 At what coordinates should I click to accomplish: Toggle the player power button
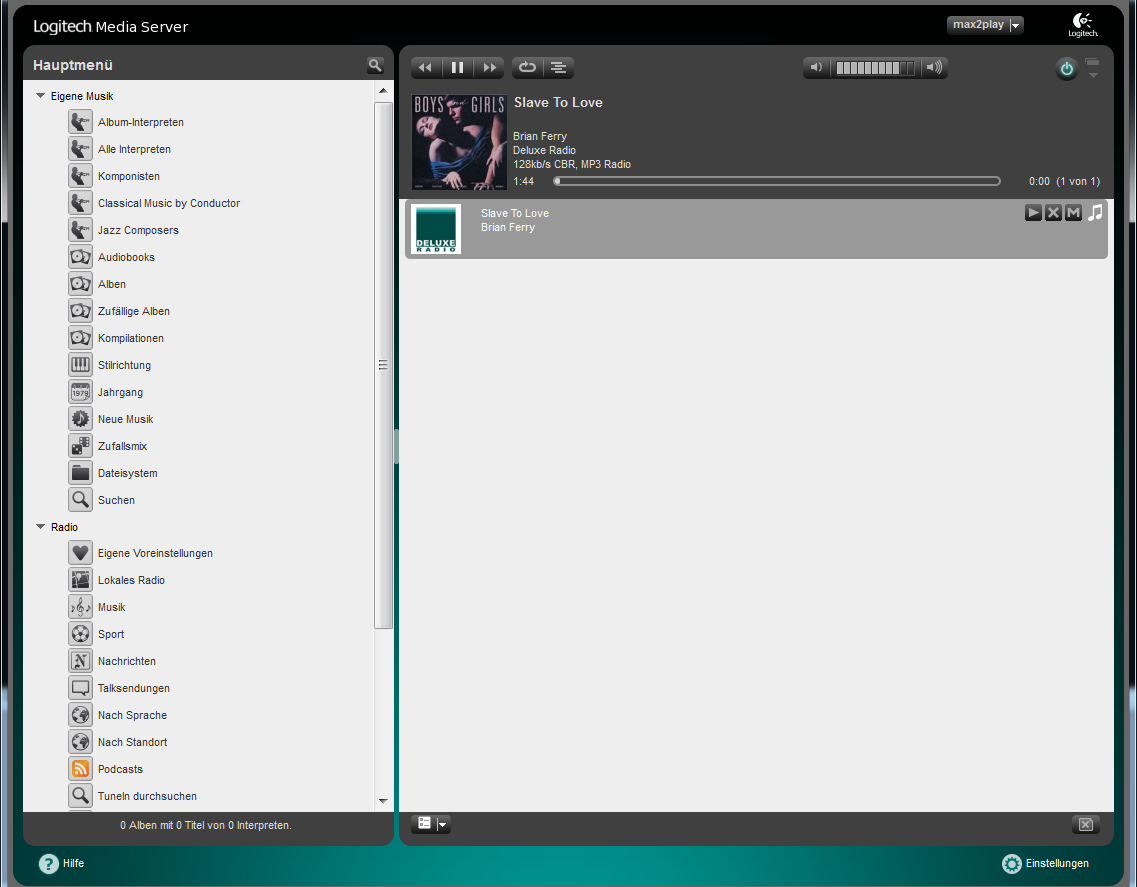[x=1066, y=69]
